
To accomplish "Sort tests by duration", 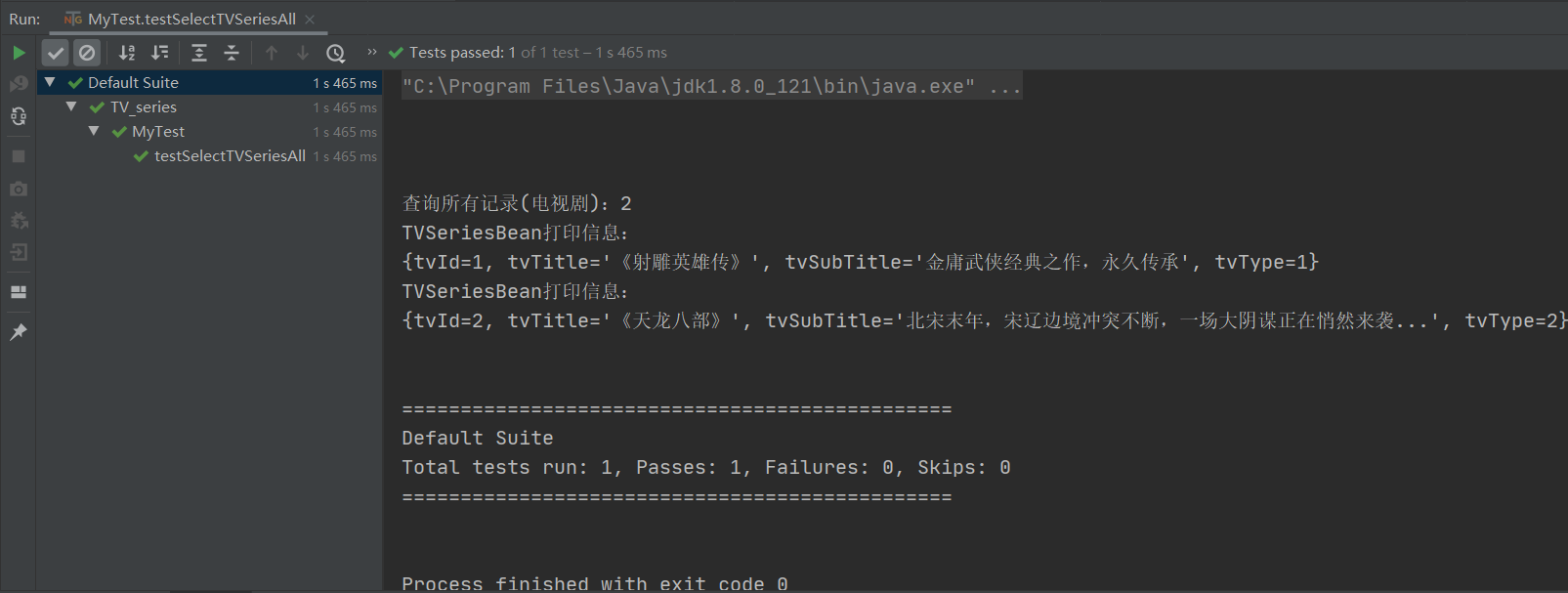I will click(159, 53).
